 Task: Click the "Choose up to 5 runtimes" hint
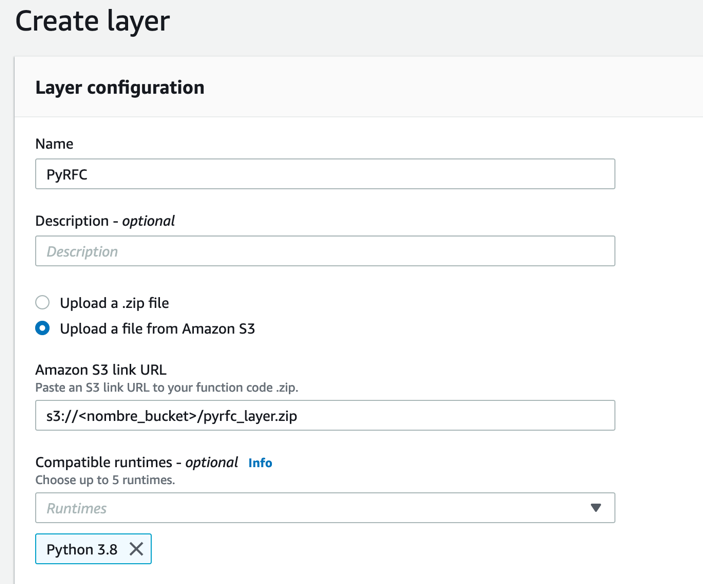105,480
